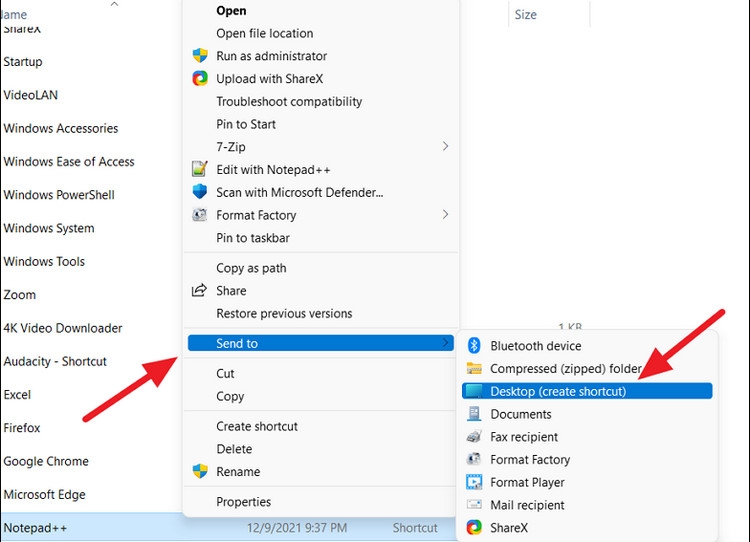Click the Mail recipient icon
Viewport: 750px width, 542px height.
click(474, 505)
